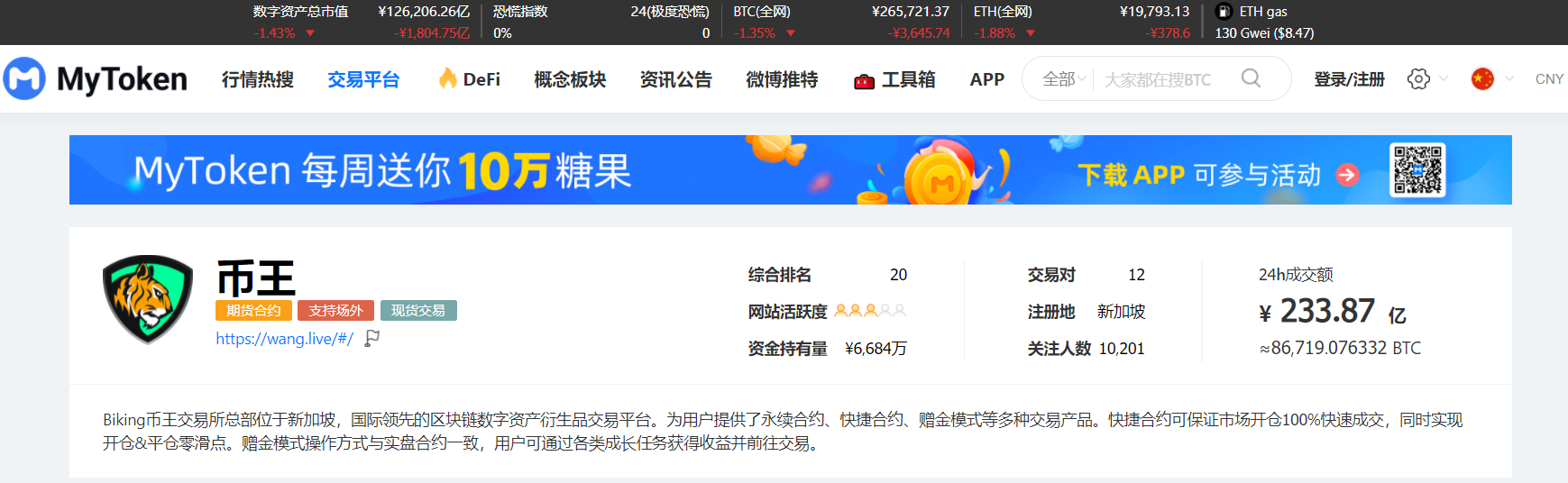The height and width of the screenshot is (483, 1568).
Task: Click the 24h成交额 label
Action: tap(1296, 275)
